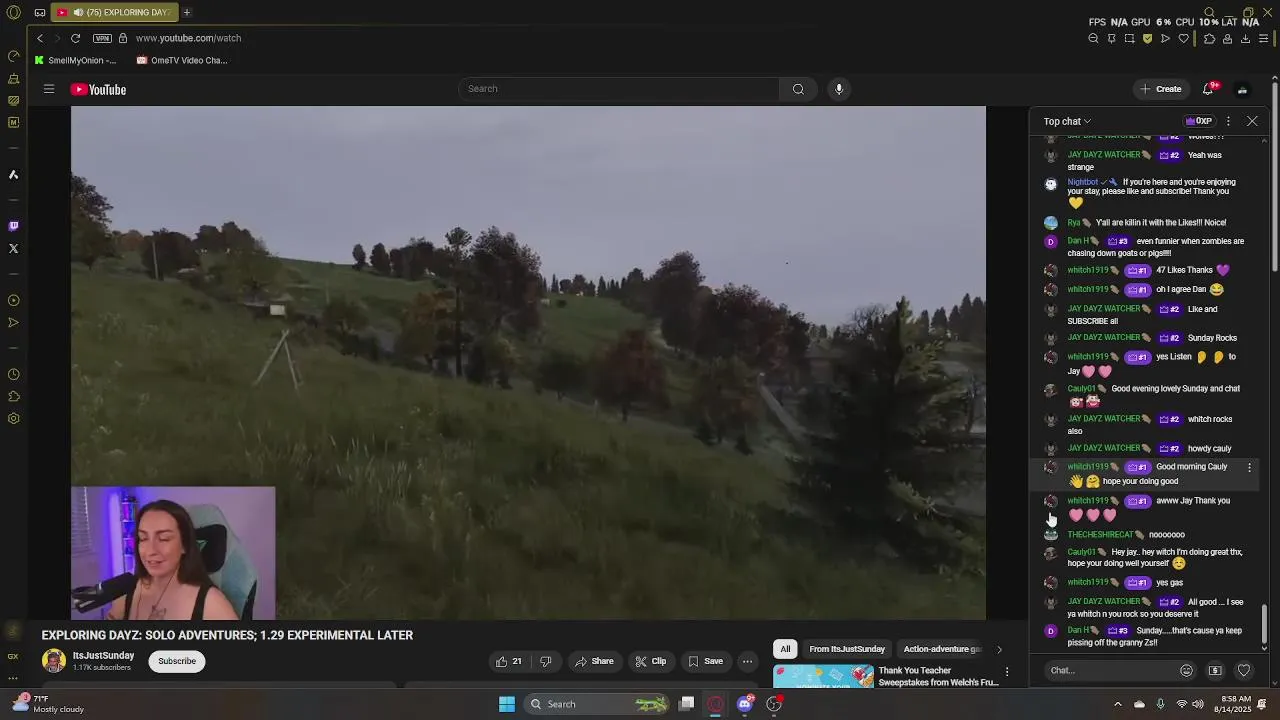Send a heart reaction in chat
The width and height of the screenshot is (1280, 720).
coord(1244,671)
